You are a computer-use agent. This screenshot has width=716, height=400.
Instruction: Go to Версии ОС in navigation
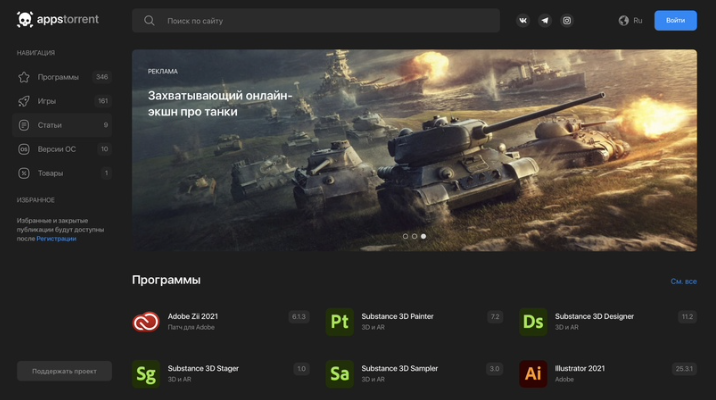(x=62, y=149)
